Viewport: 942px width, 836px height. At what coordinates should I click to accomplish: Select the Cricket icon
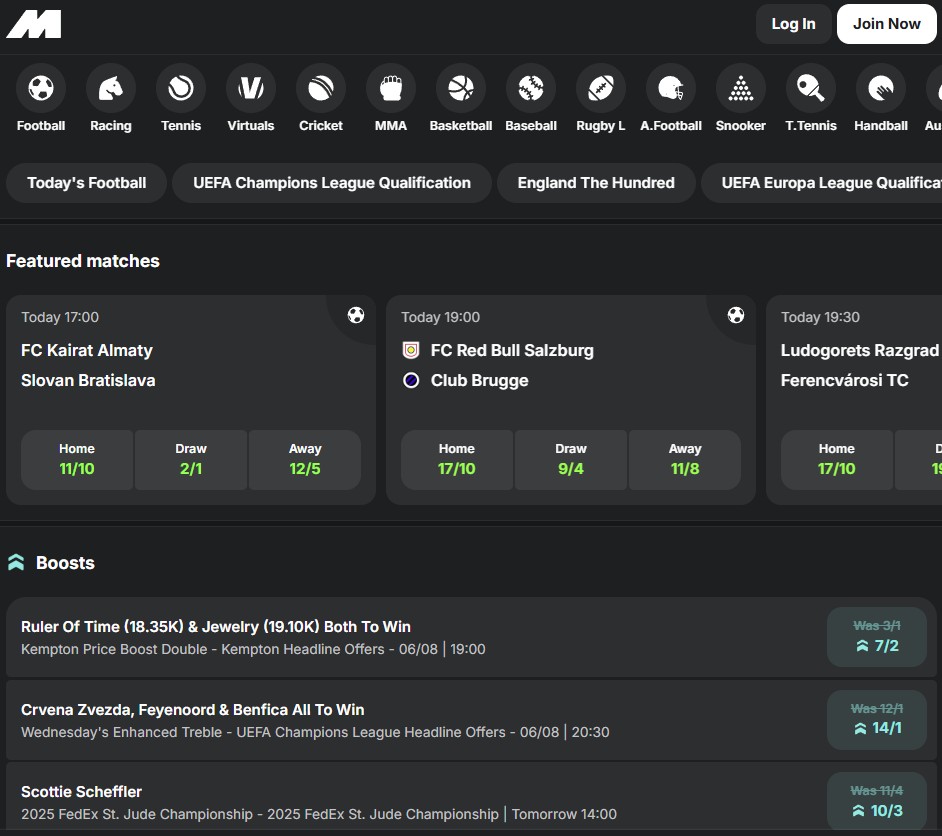point(321,88)
